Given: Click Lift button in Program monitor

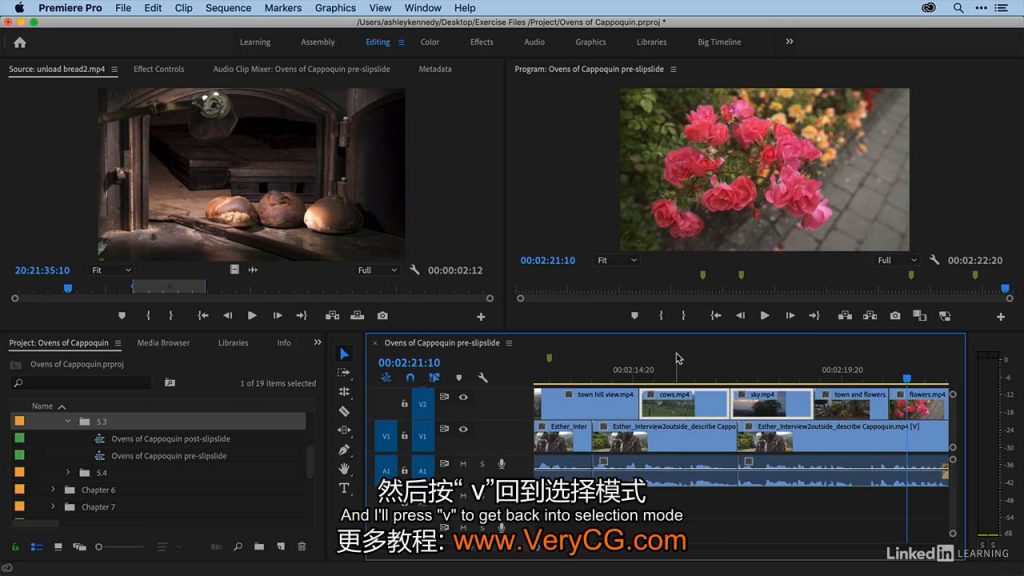Looking at the screenshot, I should [845, 316].
